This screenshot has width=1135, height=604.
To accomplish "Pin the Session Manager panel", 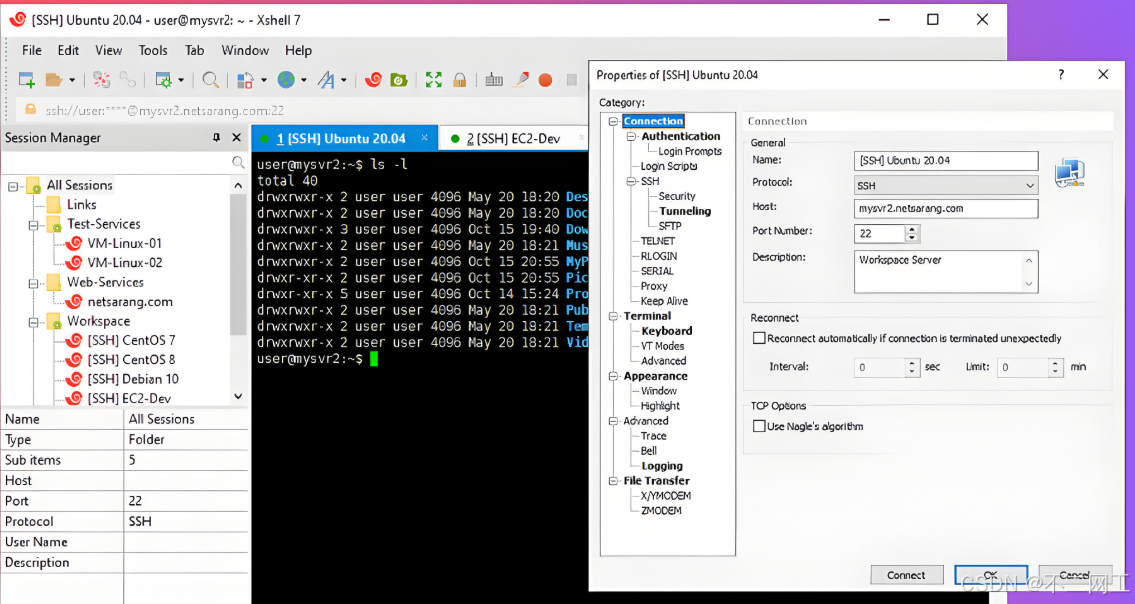I will pos(216,138).
